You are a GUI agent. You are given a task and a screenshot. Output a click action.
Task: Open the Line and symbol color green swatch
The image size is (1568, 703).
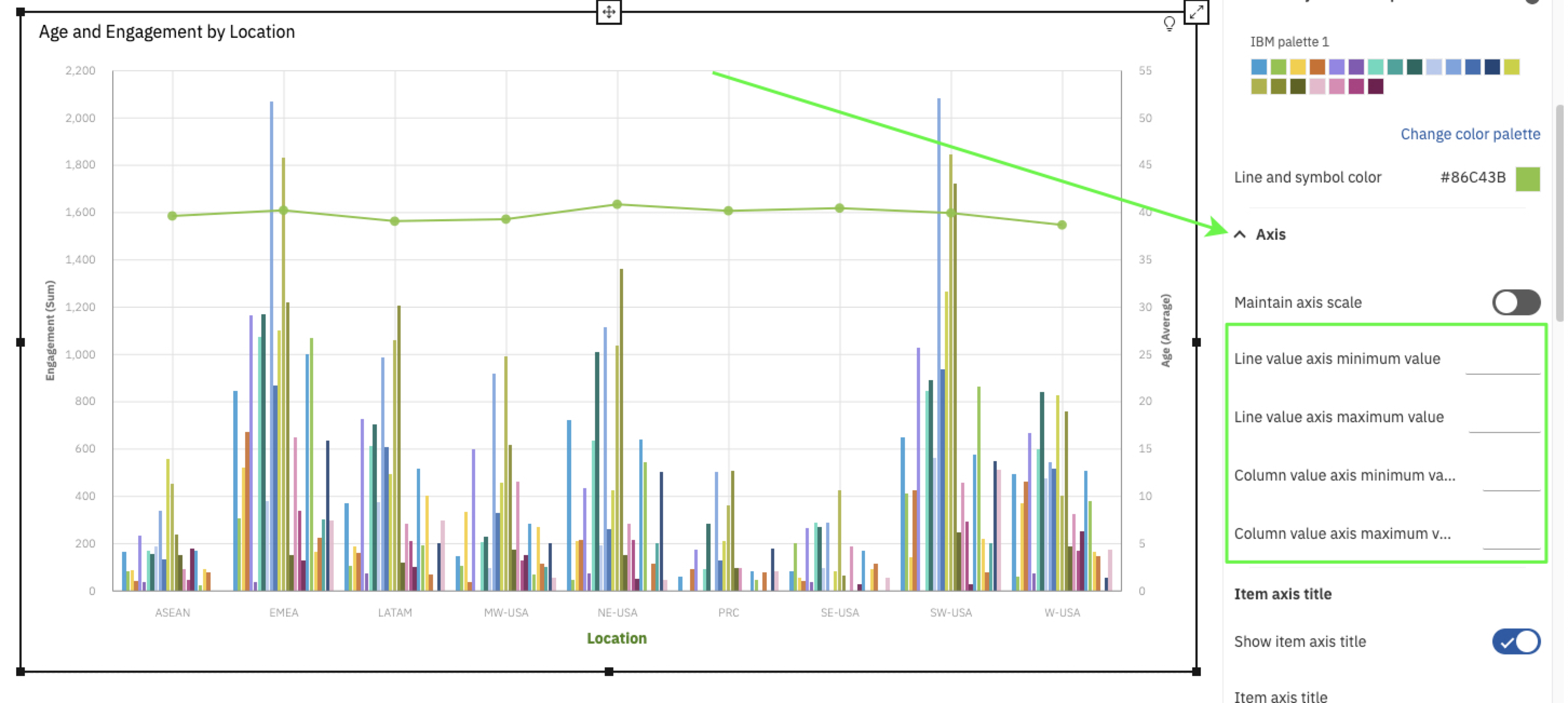pos(1527,179)
